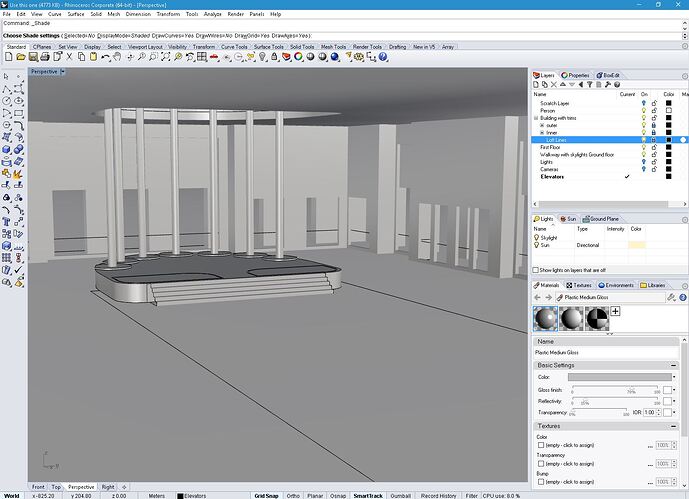
Task: Open the material Color dropdown arrow
Action: pyautogui.click(x=674, y=377)
